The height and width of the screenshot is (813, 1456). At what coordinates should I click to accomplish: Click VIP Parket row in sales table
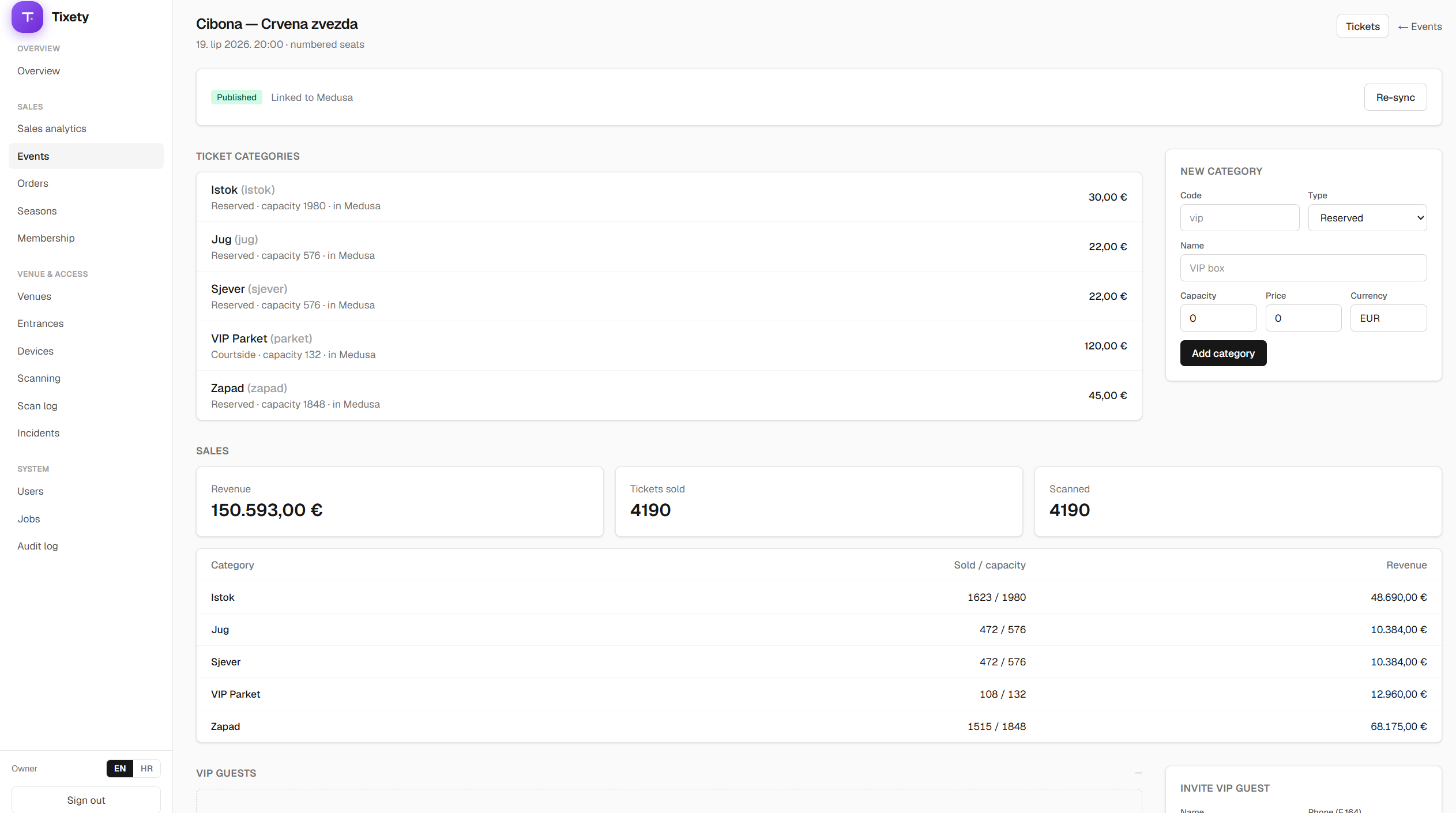pyautogui.click(x=819, y=694)
